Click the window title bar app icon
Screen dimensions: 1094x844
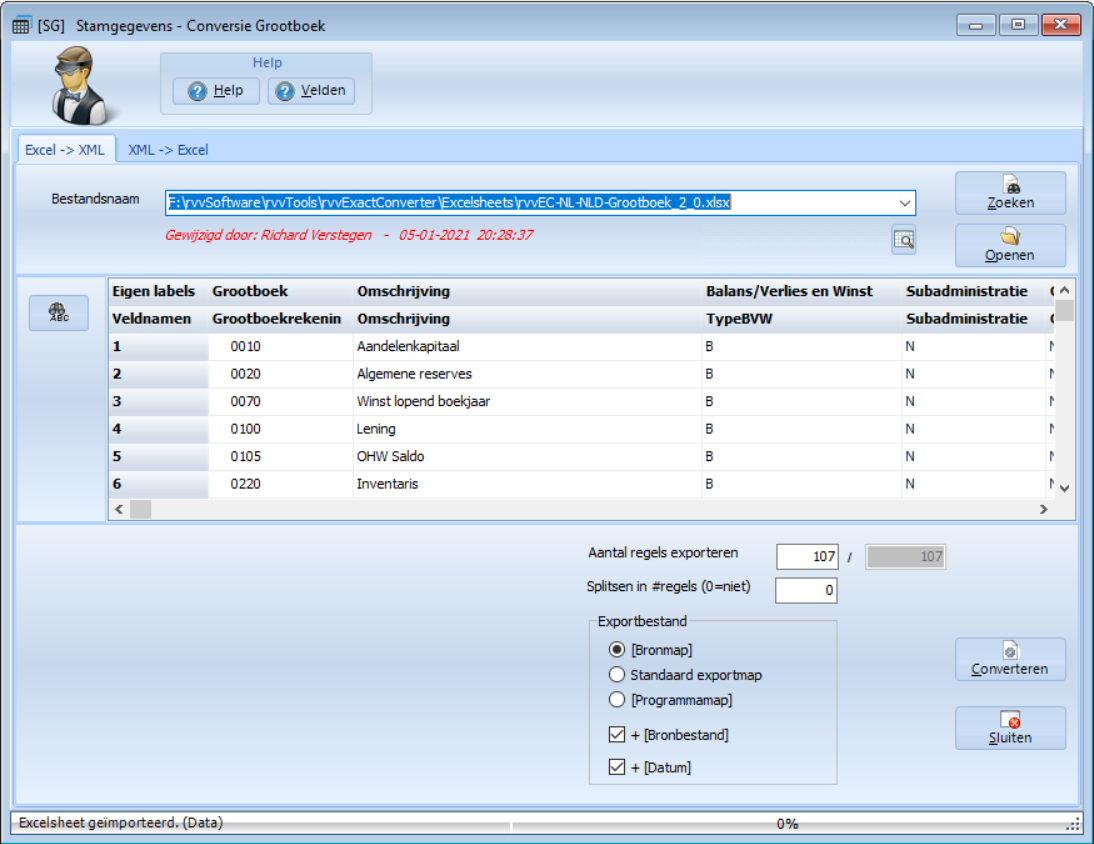point(22,26)
